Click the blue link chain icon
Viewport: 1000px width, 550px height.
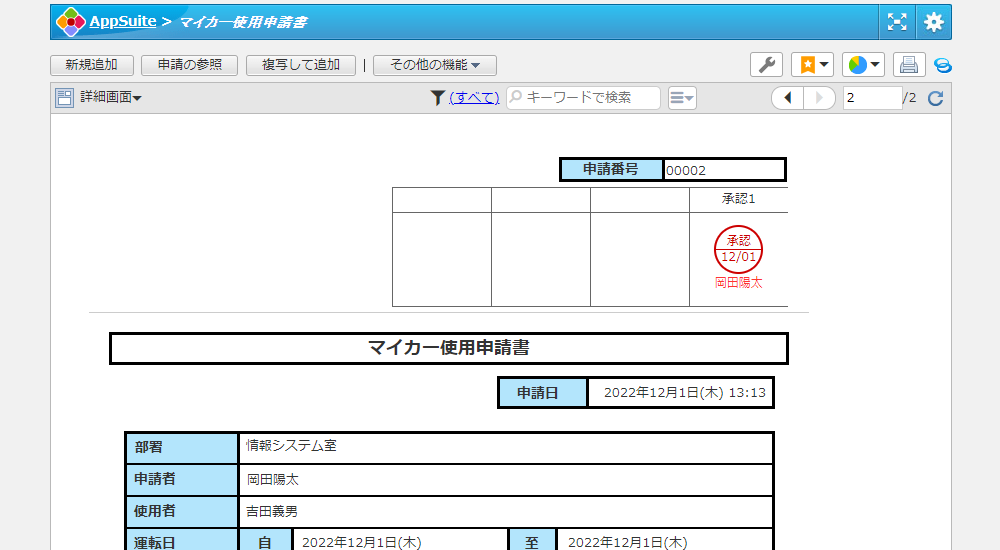click(942, 66)
